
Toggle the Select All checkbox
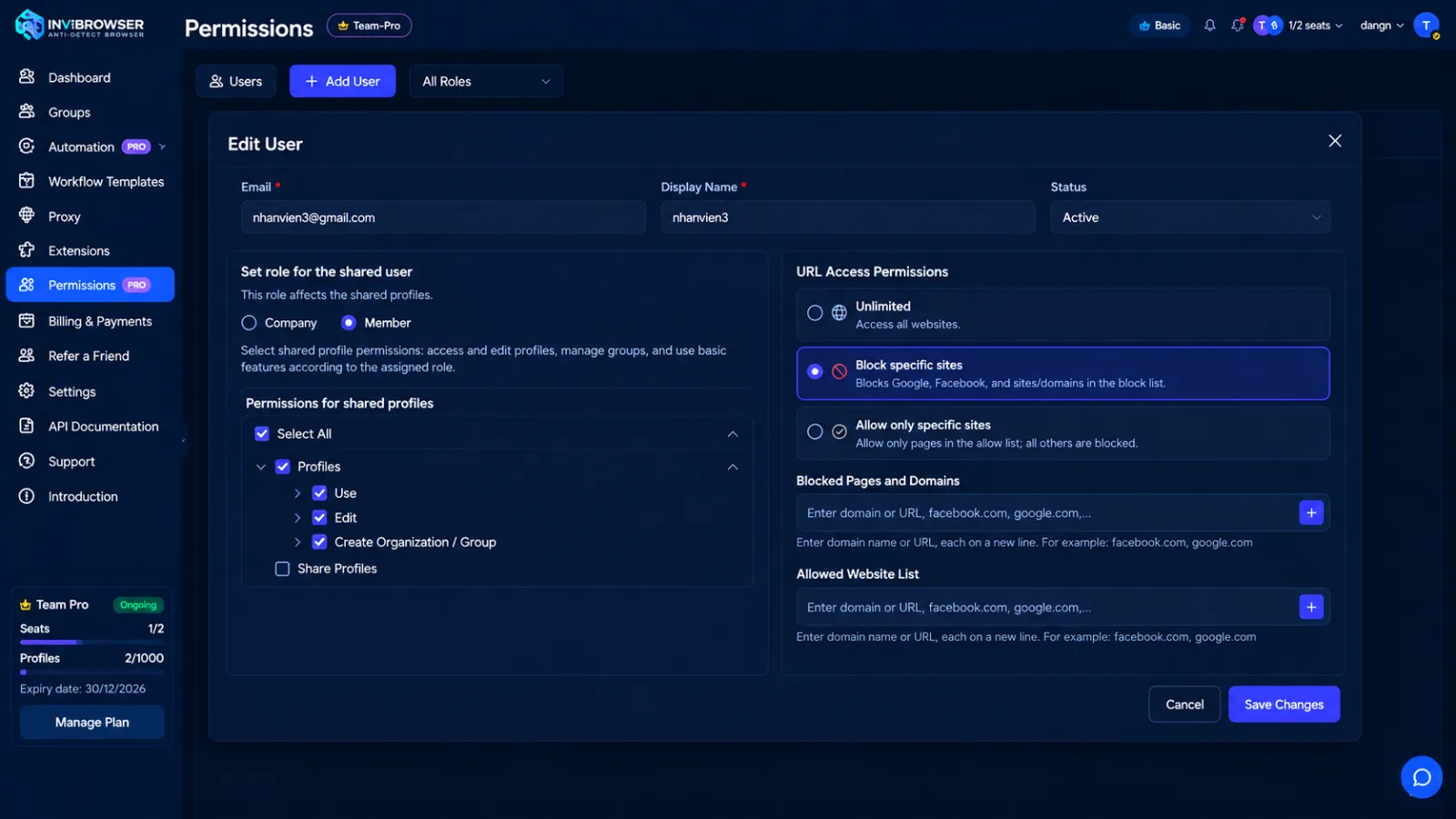pyautogui.click(x=262, y=434)
